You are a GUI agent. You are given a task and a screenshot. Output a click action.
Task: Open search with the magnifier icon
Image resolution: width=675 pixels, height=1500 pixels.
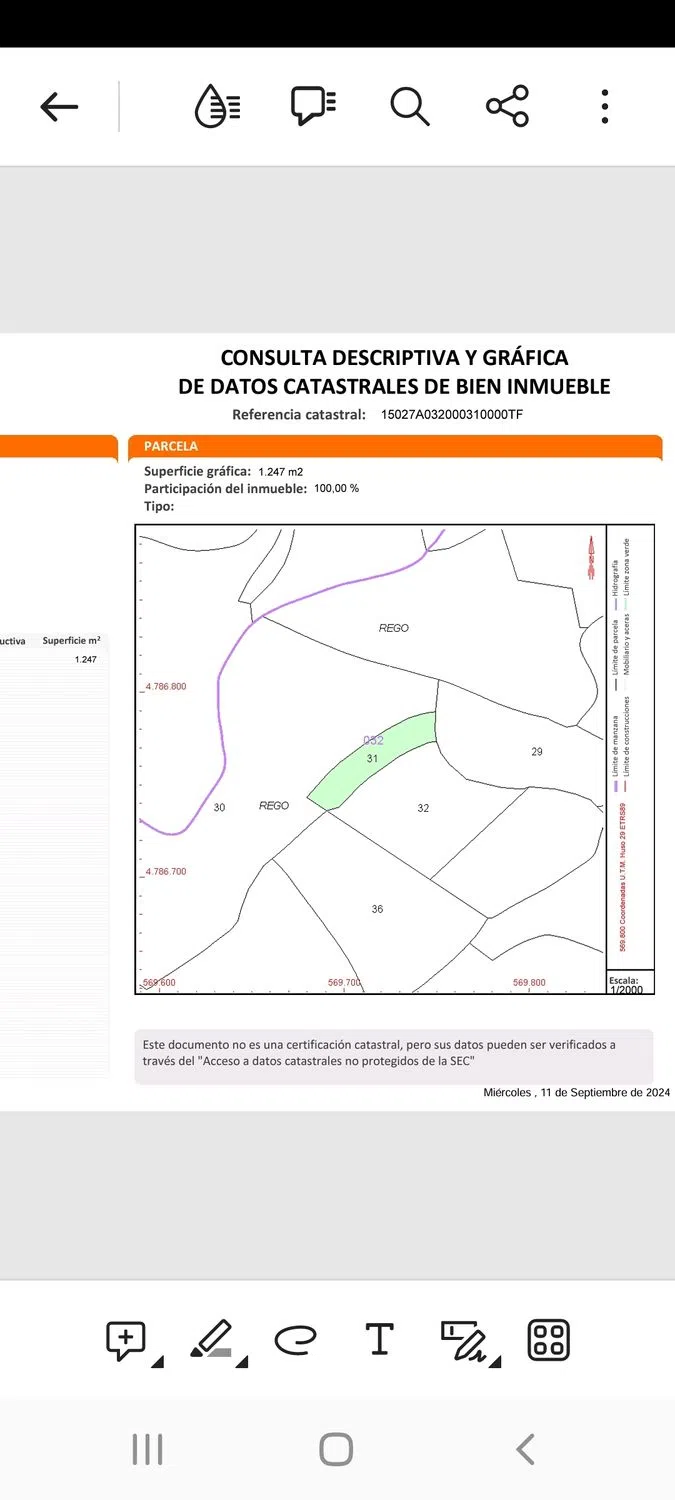[409, 106]
